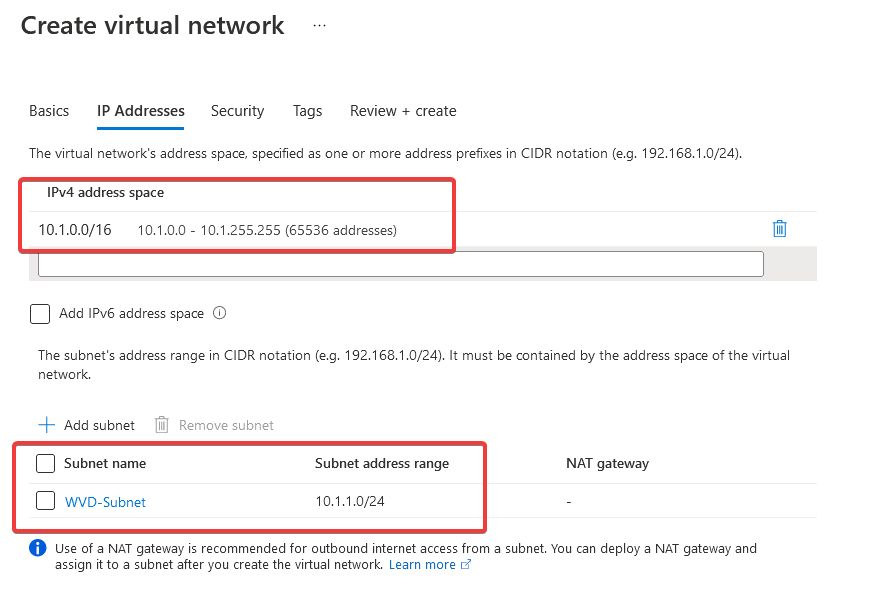Click the Remove subnet label
This screenshot has height=603, width=880.
(226, 425)
